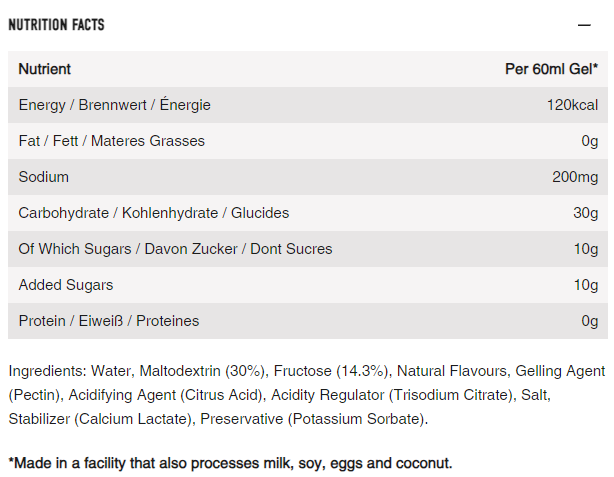Viewport: 614px width, 477px height.
Task: Click the Nutrient column header
Action: pos(45,69)
